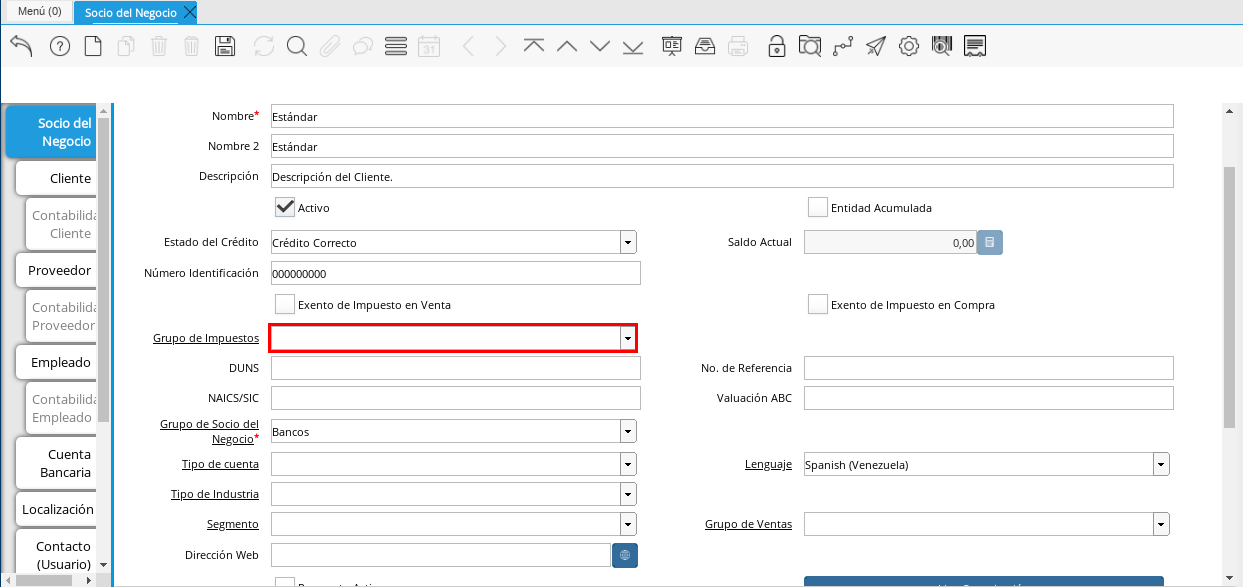Click the globe button beside Dirección Web
Viewport: 1243px width, 587px height.
pyautogui.click(x=625, y=555)
